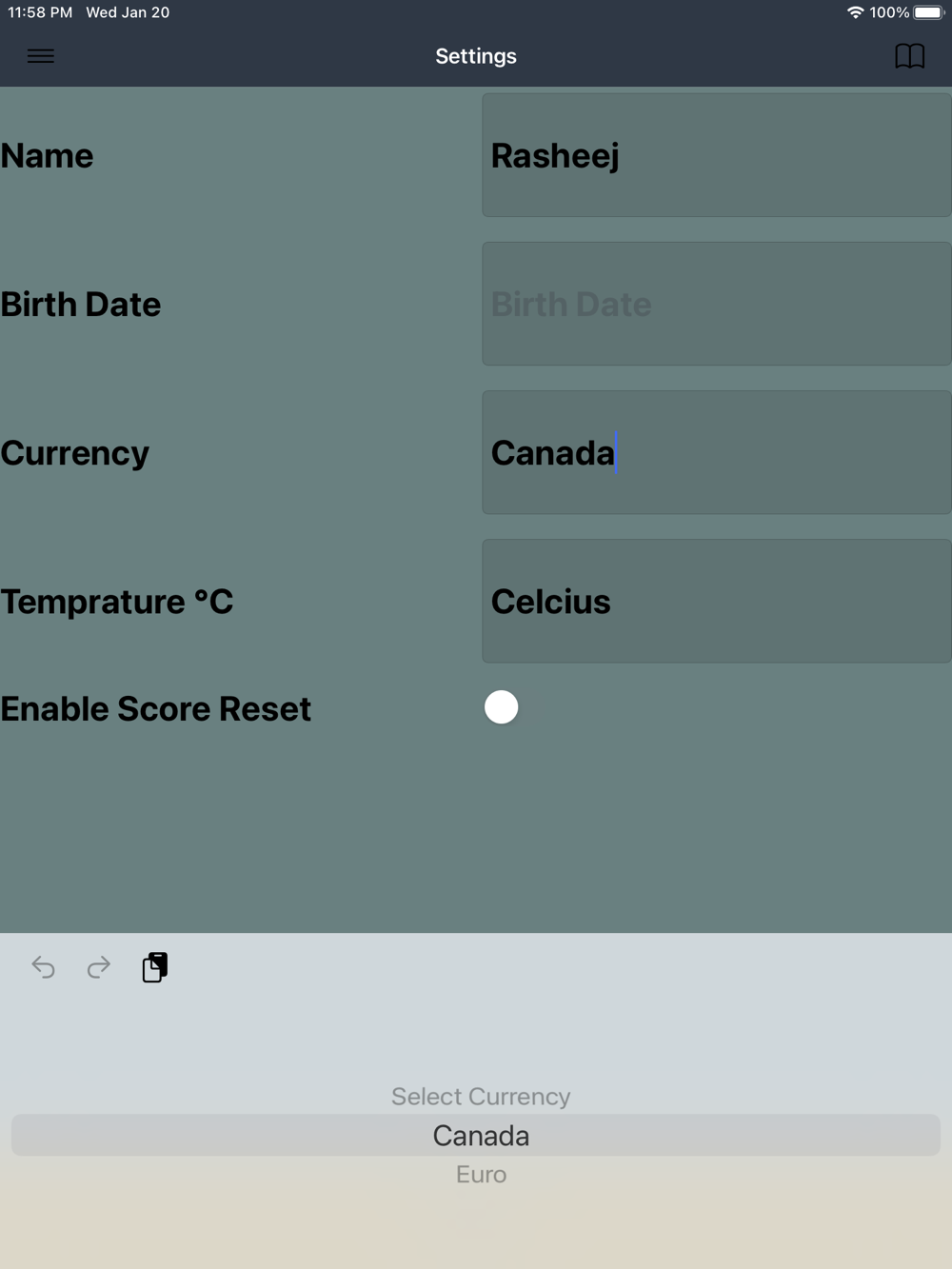
Task: Tap the empty Birth Date field
Action: coord(717,304)
